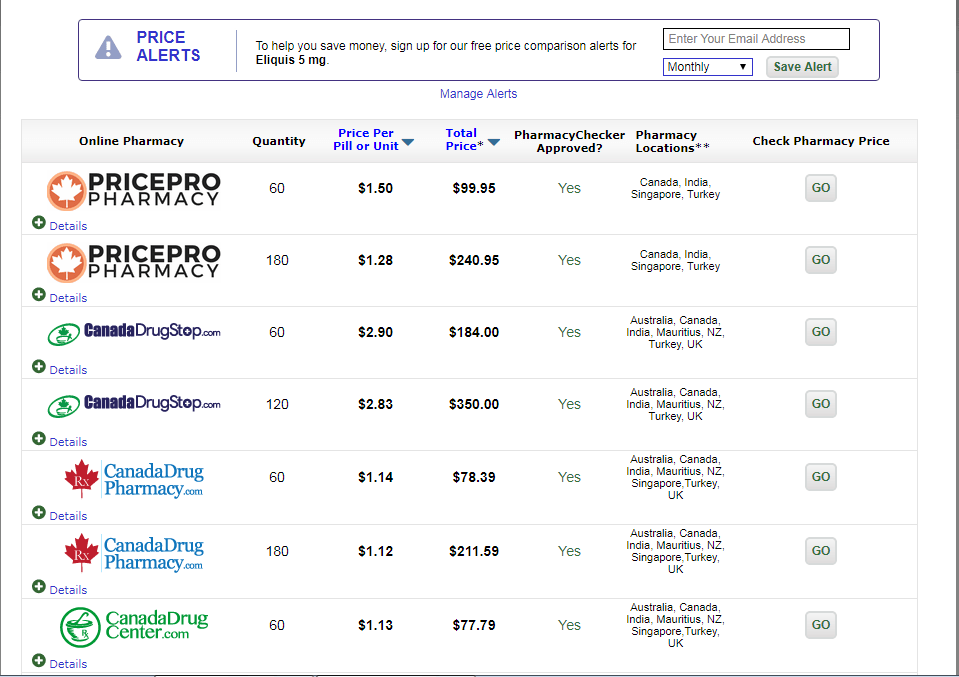Click the Check Pharmacy Price column header
The height and width of the screenshot is (677, 959).
[x=821, y=141]
